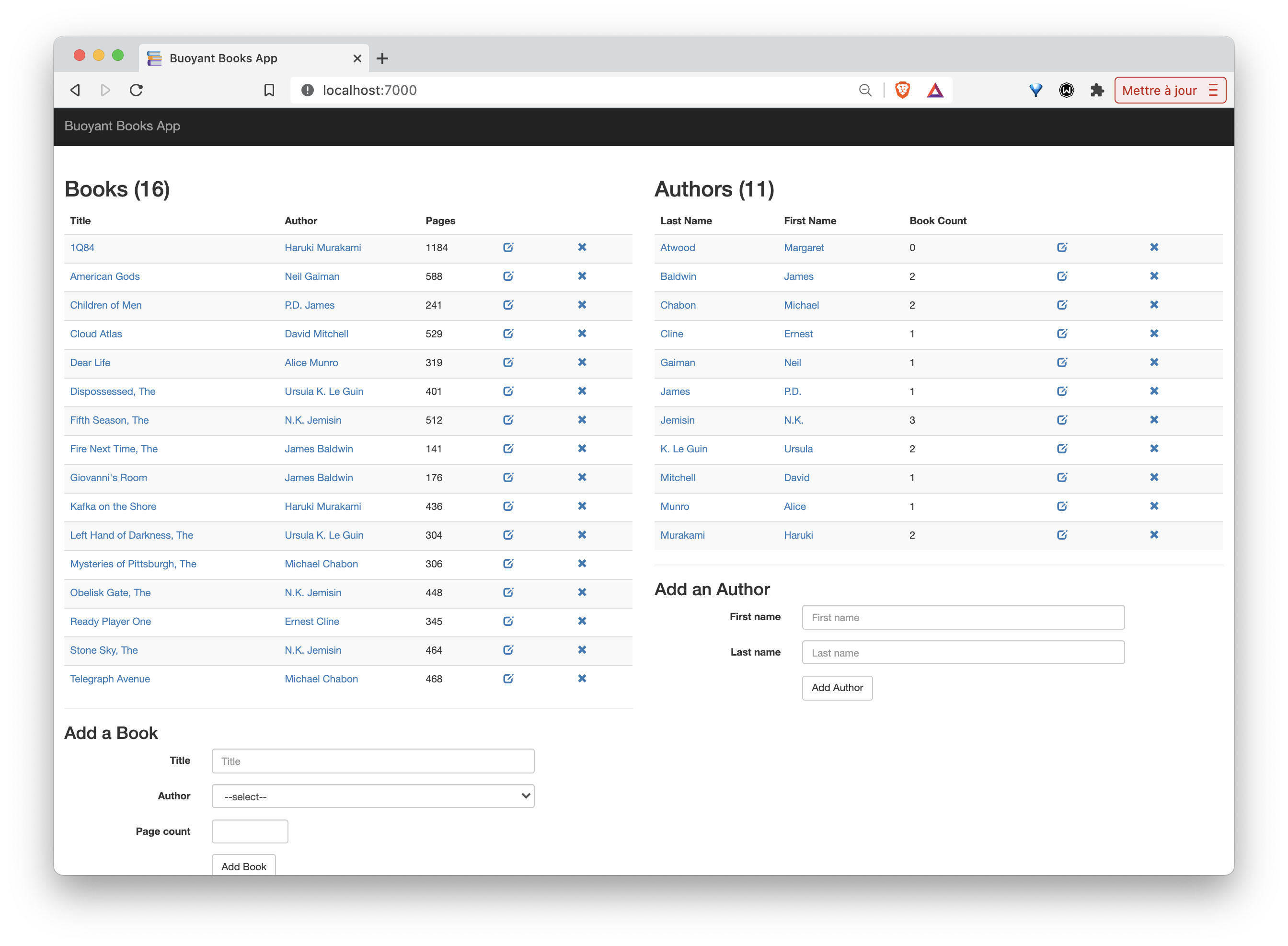
Task: Edit author James
Action: click(1061, 391)
